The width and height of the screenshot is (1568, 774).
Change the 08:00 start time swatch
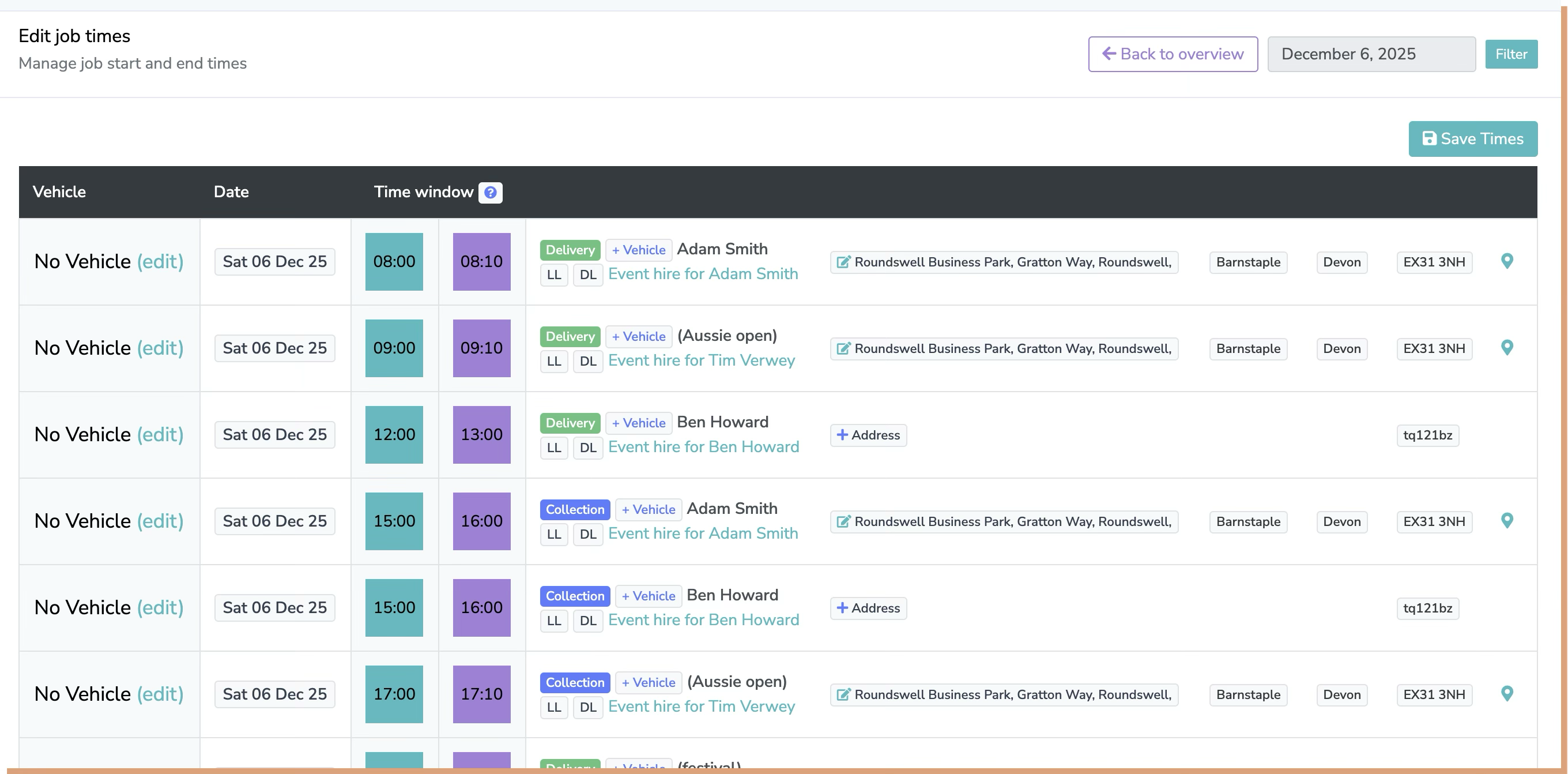click(x=394, y=262)
